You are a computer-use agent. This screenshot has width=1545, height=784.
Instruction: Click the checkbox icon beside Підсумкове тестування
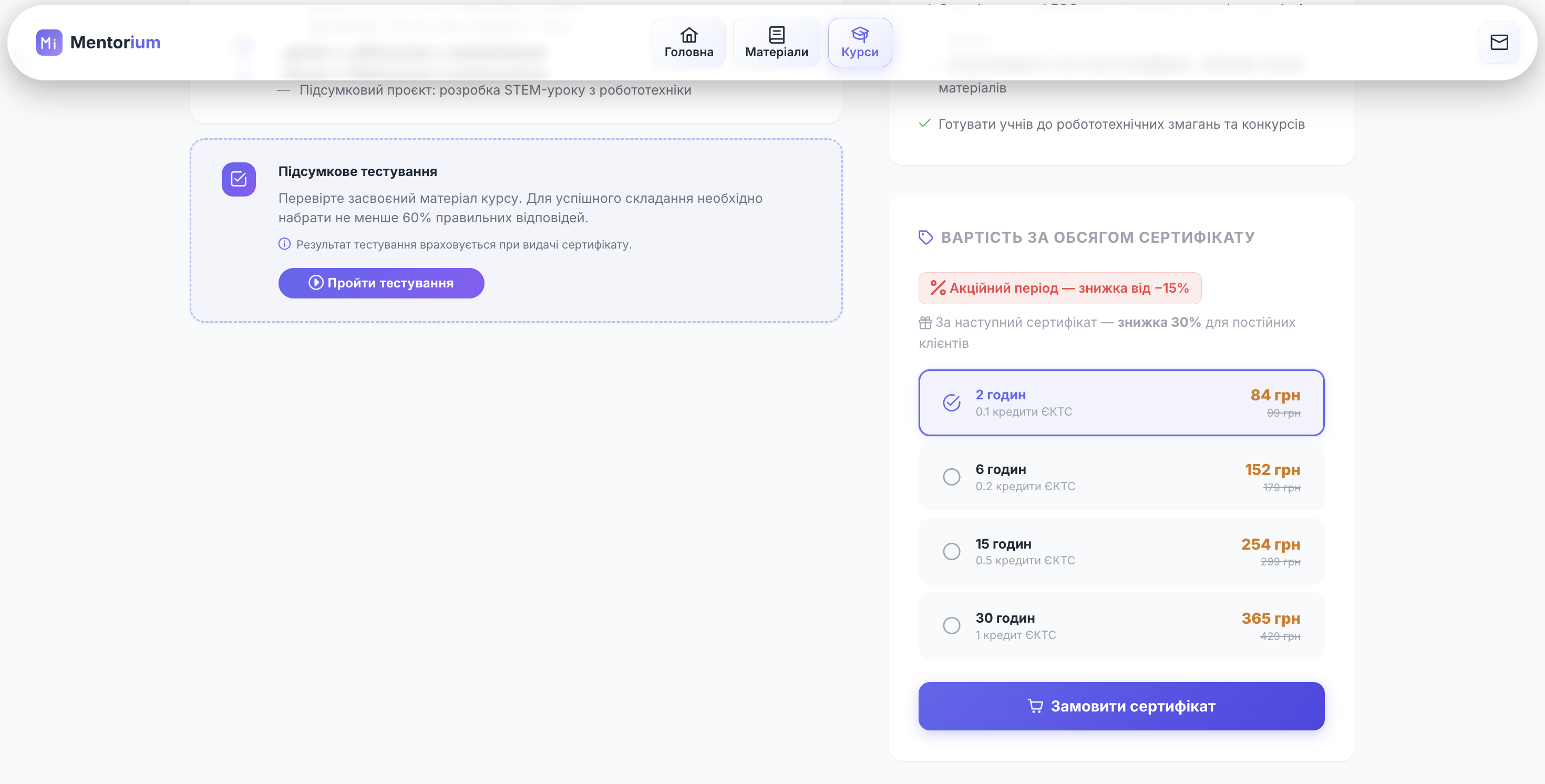[239, 179]
